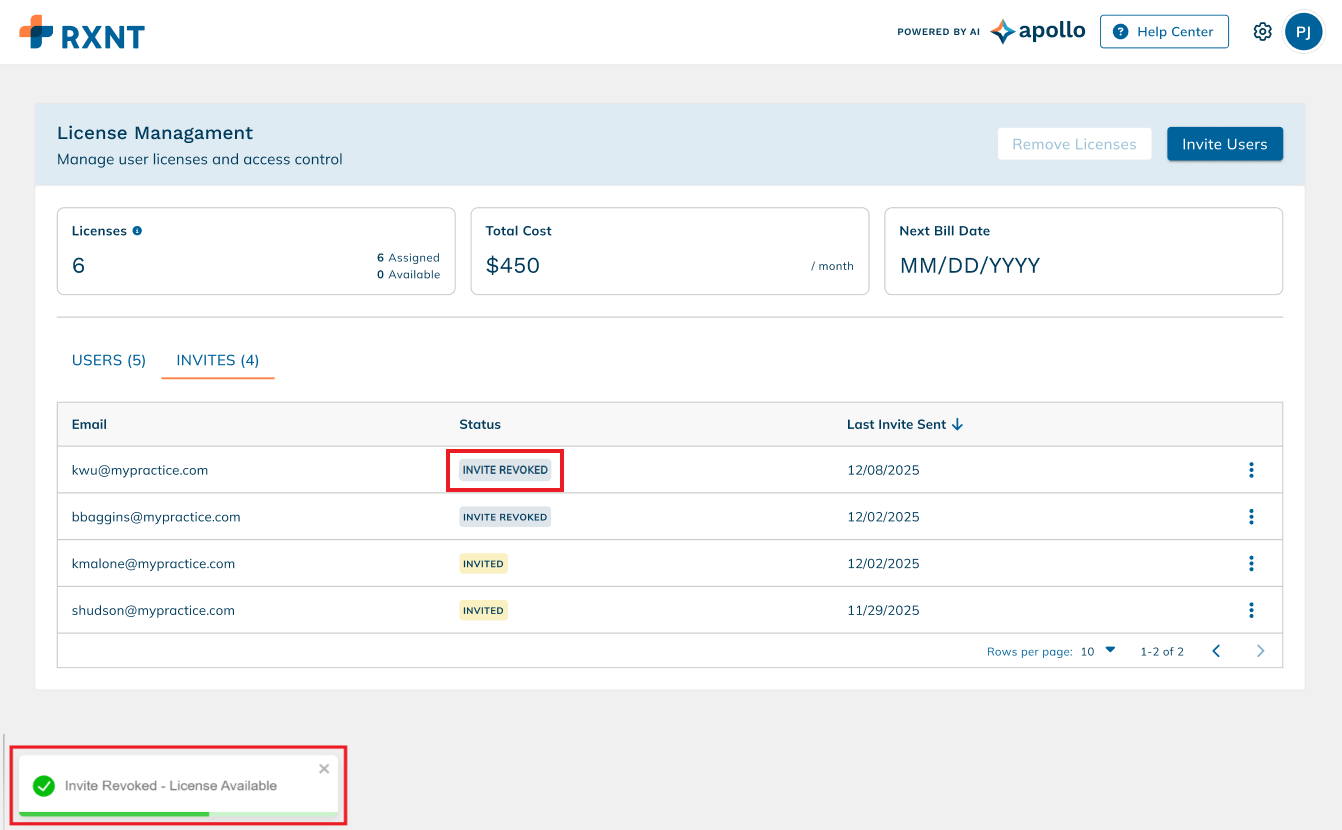Click the Status column header

pos(480,424)
